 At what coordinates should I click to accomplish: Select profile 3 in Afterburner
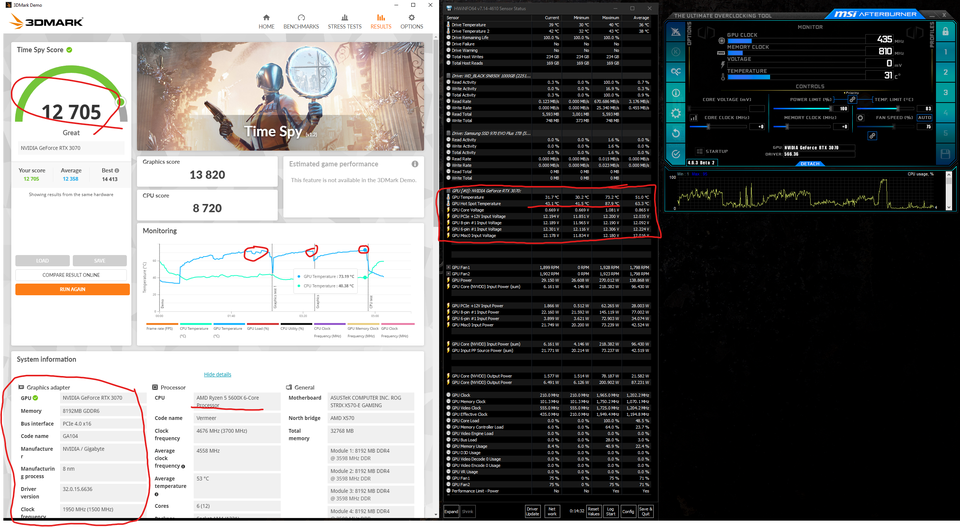(x=945, y=92)
